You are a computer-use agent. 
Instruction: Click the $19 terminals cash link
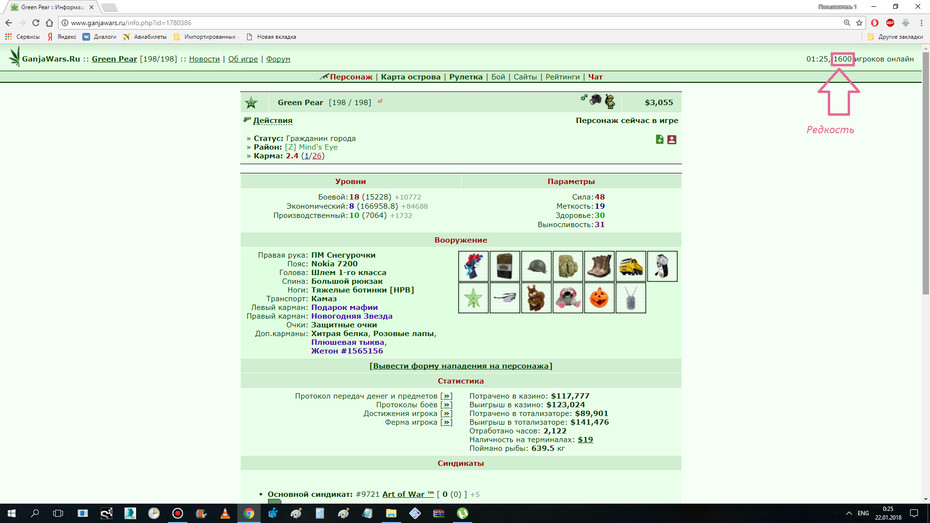coord(585,440)
